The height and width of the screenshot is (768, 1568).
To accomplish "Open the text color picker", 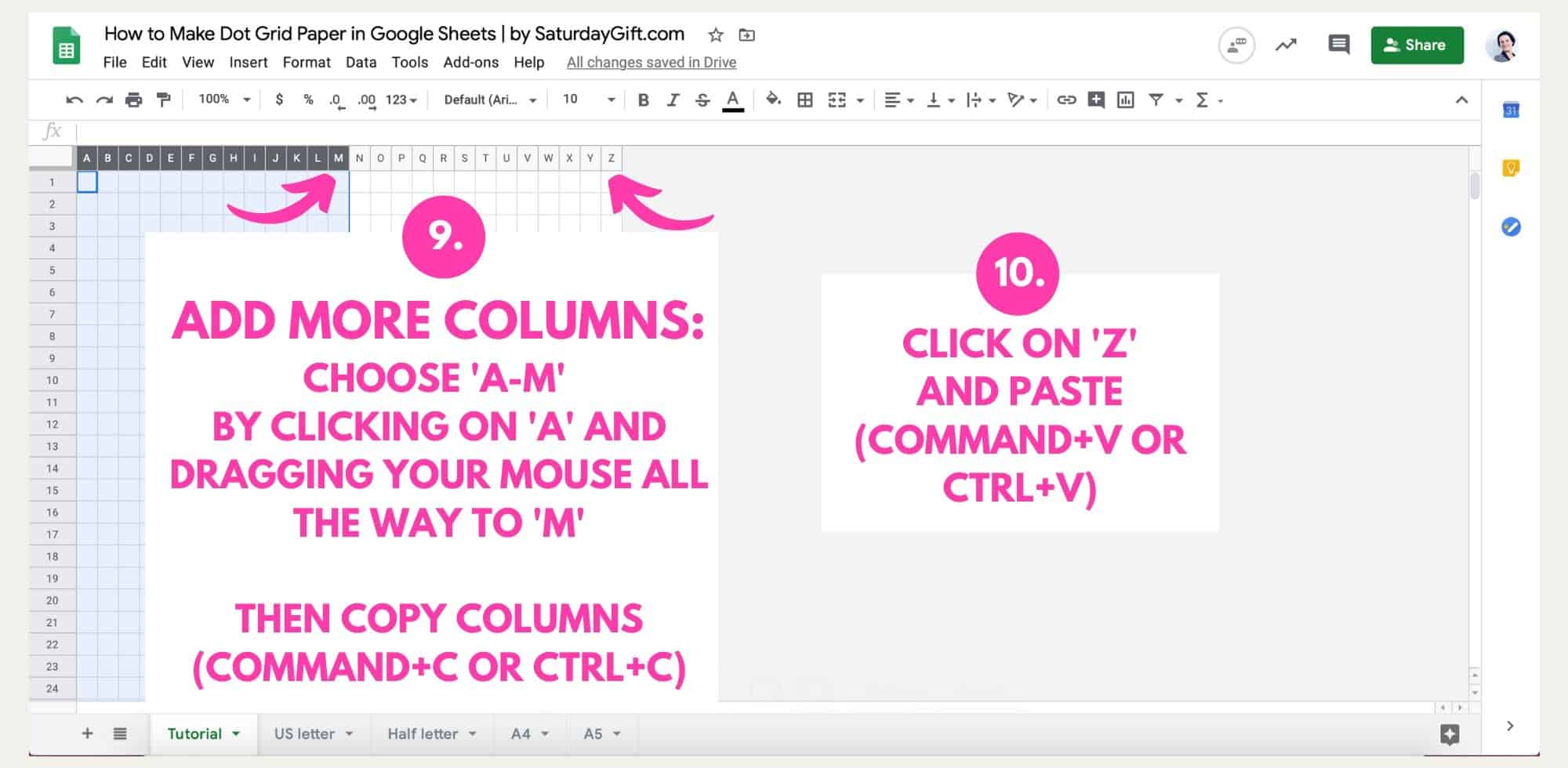I will 731,100.
